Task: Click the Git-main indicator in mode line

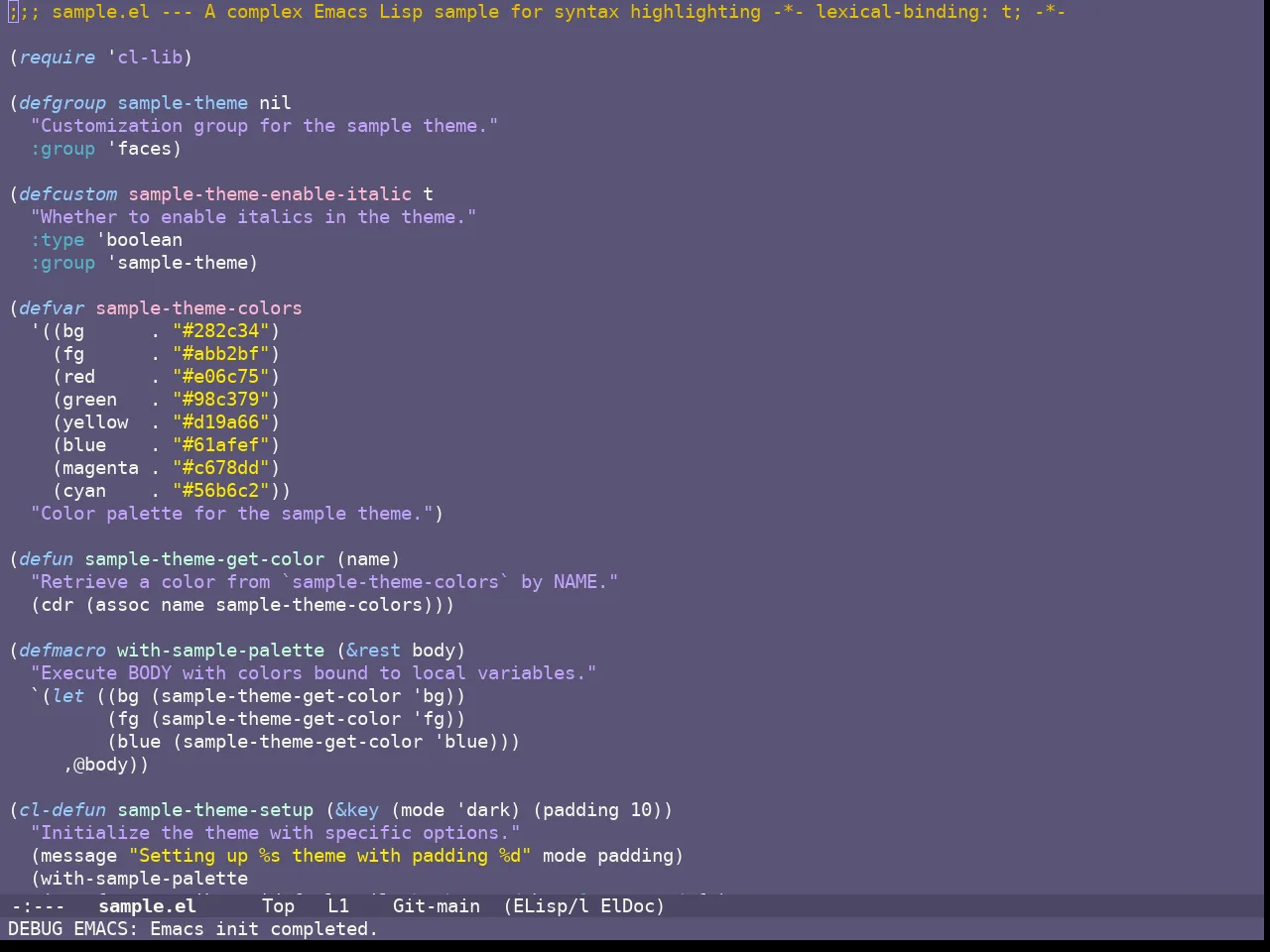Action: tap(437, 905)
